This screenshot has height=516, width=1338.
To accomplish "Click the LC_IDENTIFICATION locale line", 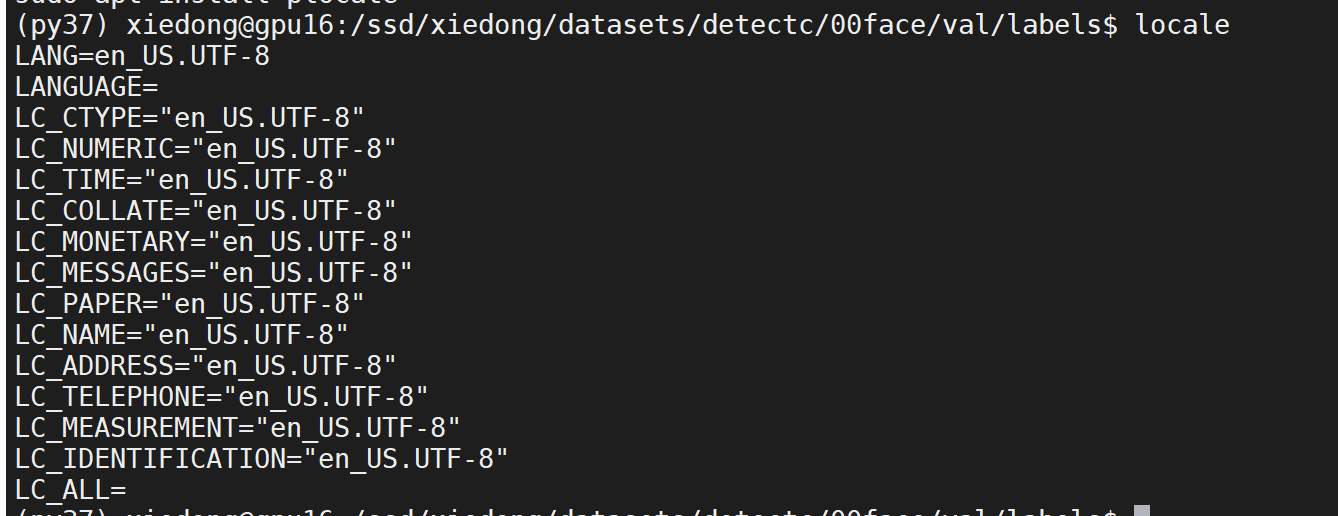I will (x=262, y=459).
